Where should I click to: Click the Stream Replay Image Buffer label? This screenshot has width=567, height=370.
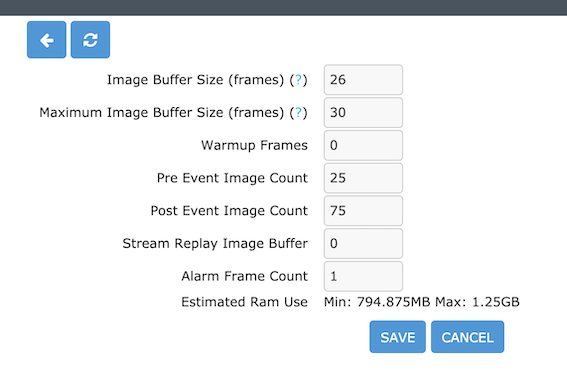coord(215,243)
